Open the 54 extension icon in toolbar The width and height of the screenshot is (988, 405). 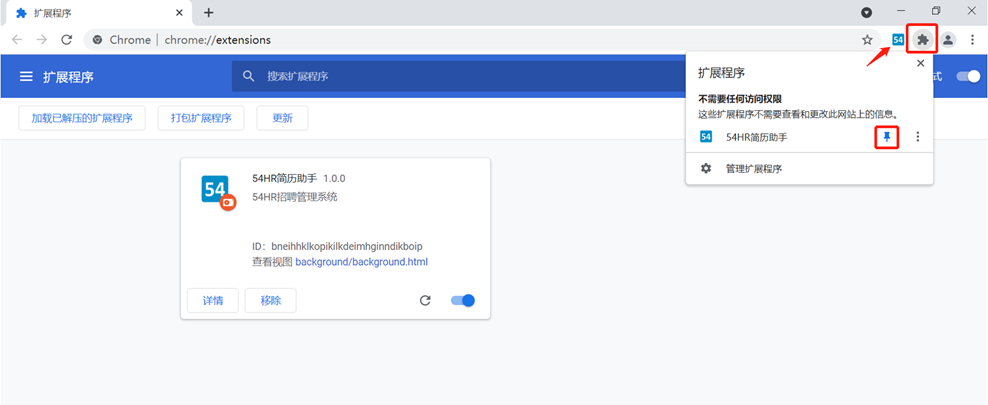898,40
